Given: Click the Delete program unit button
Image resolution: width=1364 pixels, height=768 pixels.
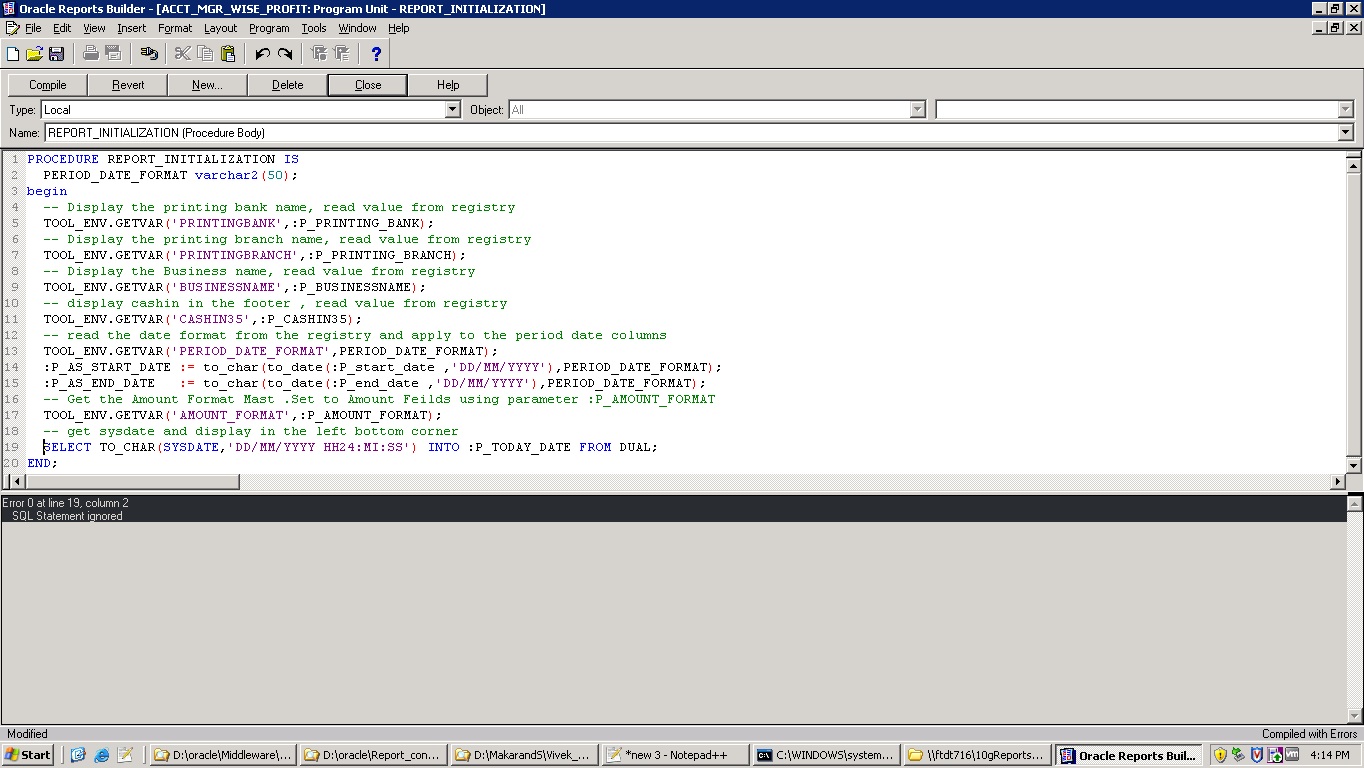Looking at the screenshot, I should [287, 85].
